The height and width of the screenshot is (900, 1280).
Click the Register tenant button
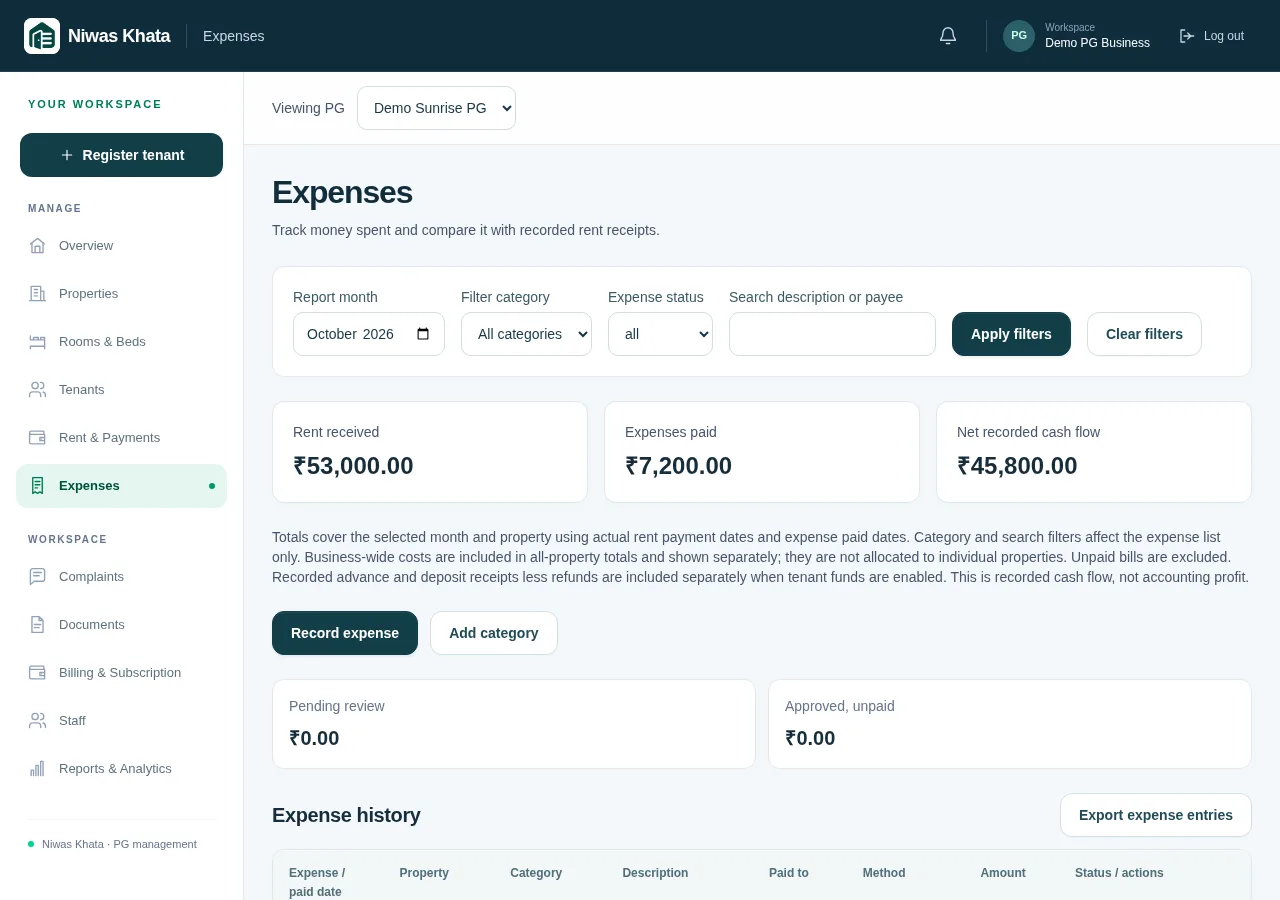121,155
